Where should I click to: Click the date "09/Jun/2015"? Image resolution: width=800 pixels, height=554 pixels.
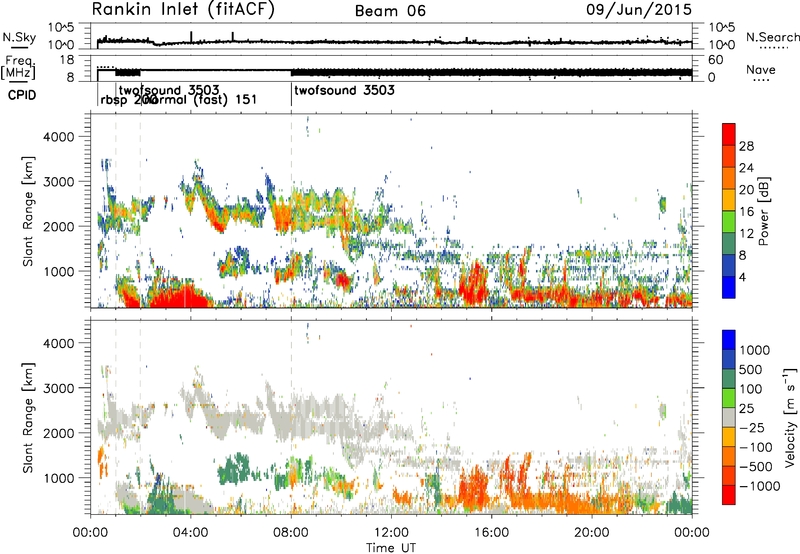pyautogui.click(x=639, y=9)
